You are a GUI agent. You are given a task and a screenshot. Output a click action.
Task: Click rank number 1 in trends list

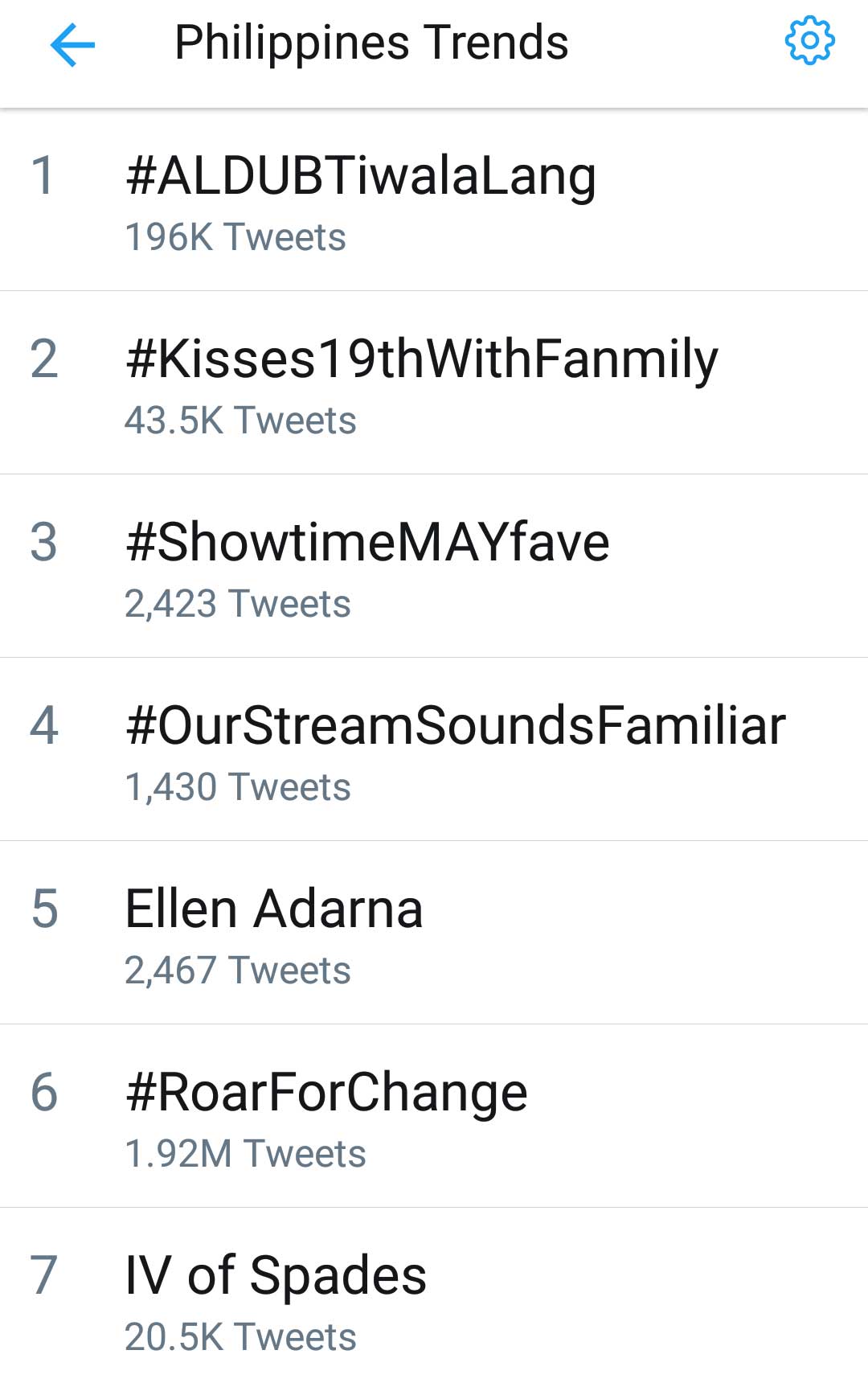click(43, 176)
